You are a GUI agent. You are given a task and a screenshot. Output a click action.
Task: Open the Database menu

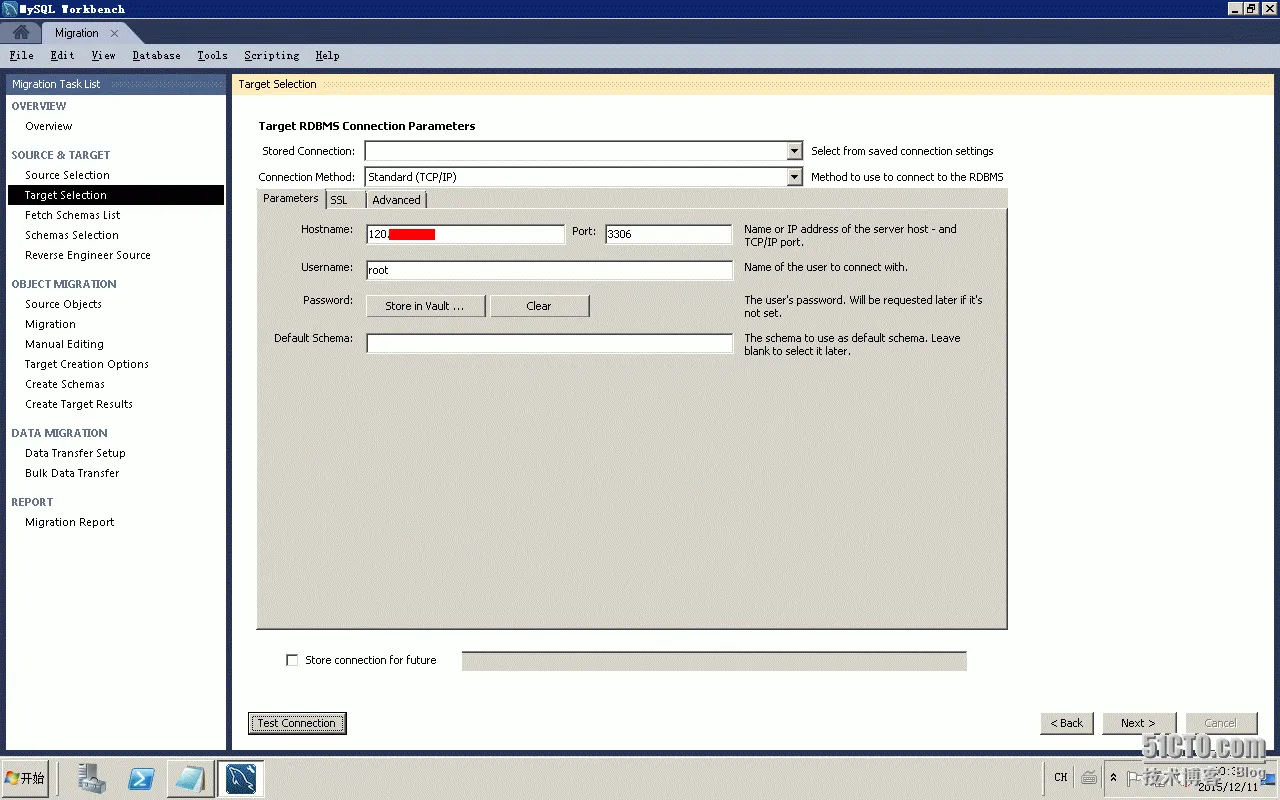click(156, 56)
